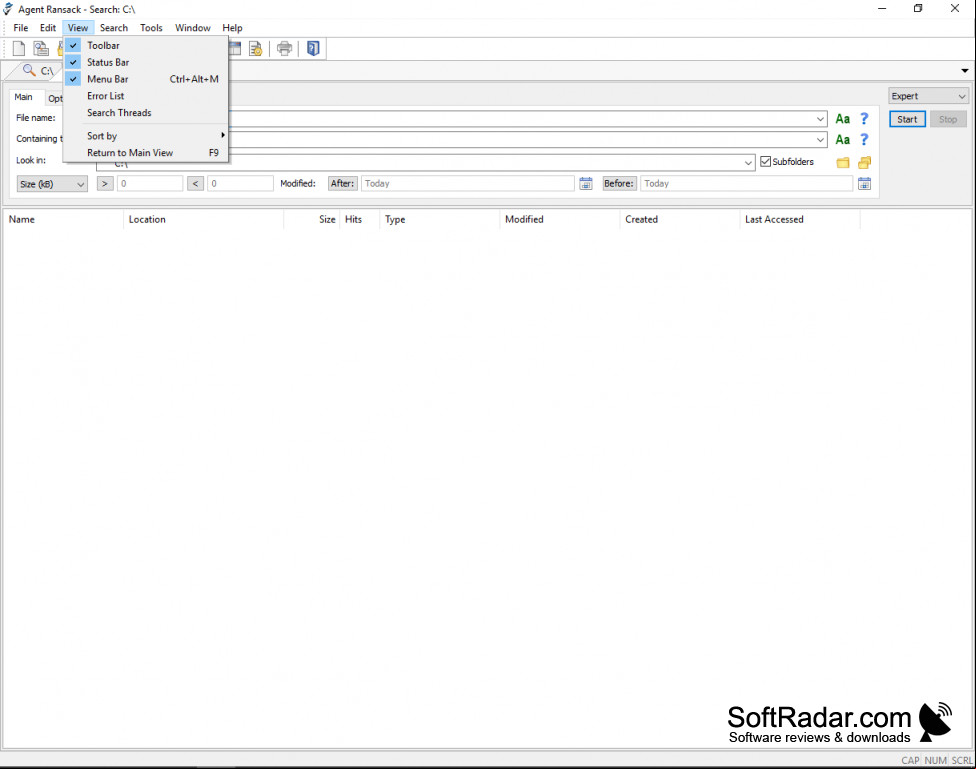Toggle the Menu Bar menu option

146,79
